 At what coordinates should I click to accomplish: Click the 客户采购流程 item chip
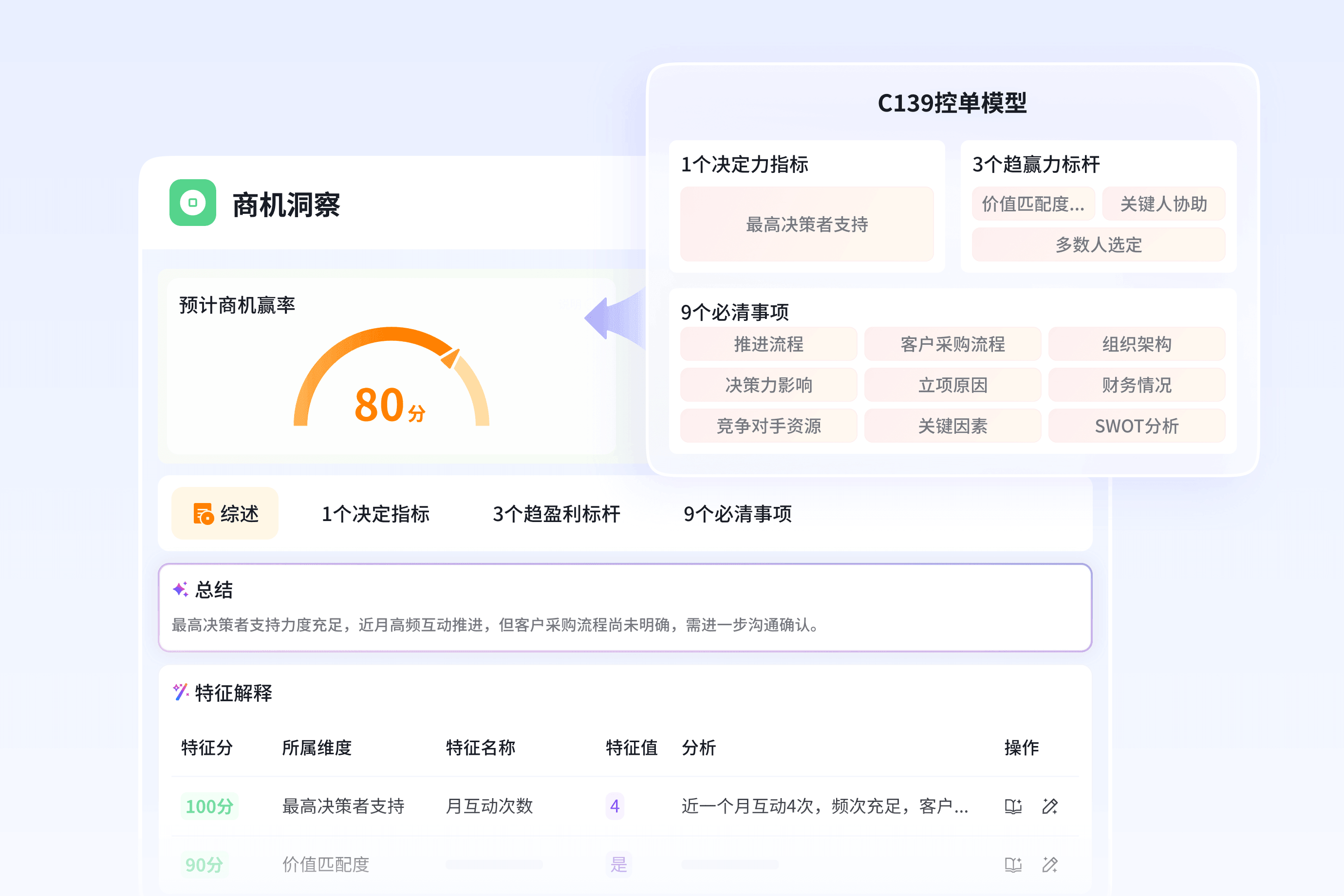(952, 344)
